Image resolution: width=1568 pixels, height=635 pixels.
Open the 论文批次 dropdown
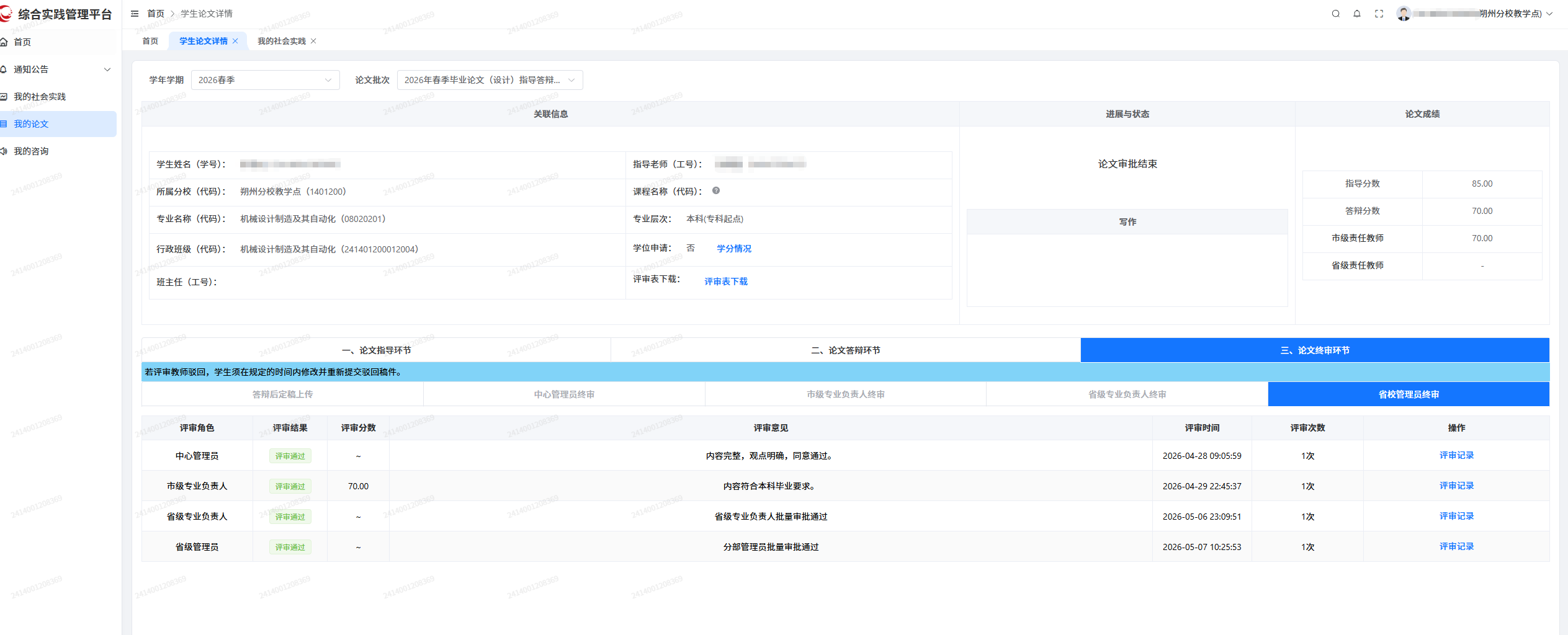(x=490, y=80)
